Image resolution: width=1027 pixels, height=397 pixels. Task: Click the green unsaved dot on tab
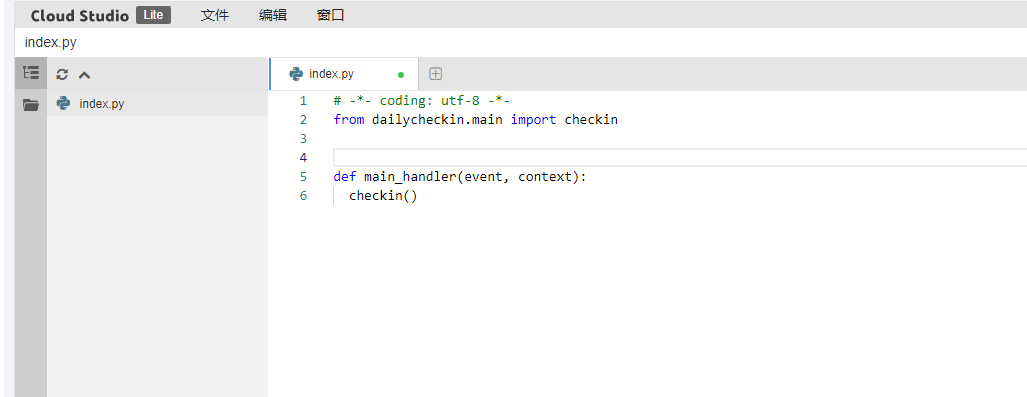pos(401,75)
